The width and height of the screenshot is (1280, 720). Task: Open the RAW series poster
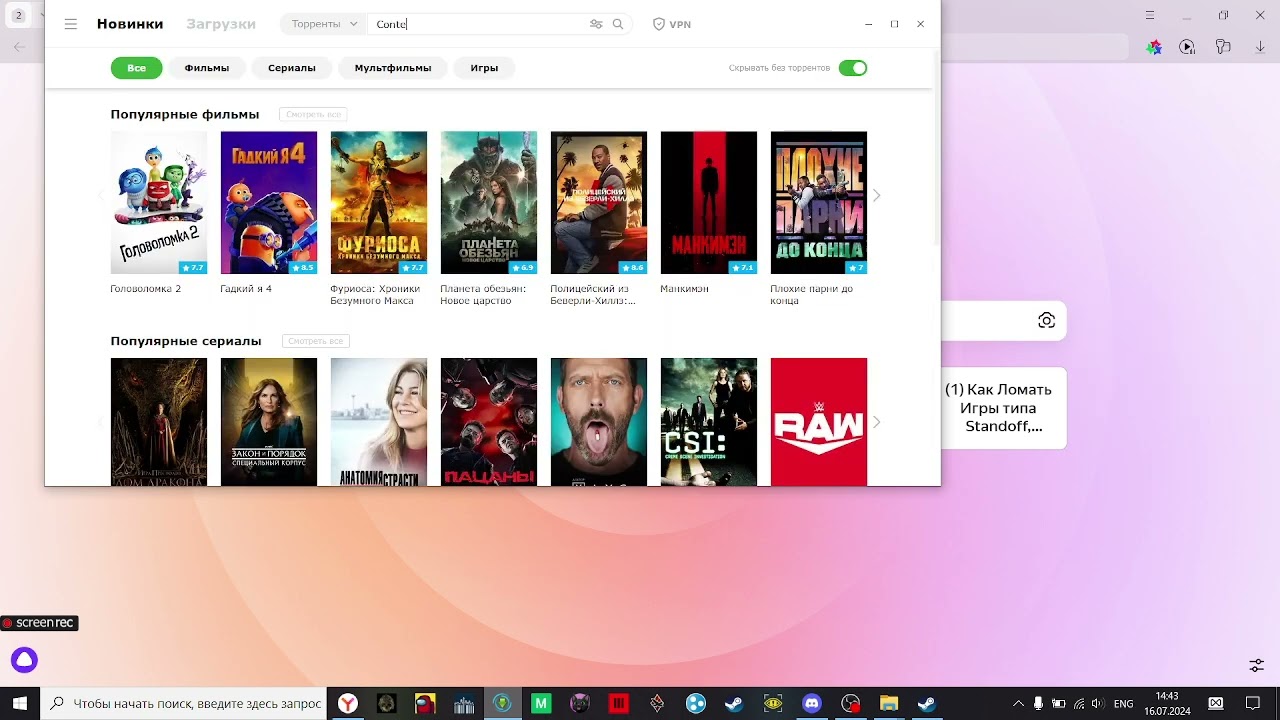819,422
